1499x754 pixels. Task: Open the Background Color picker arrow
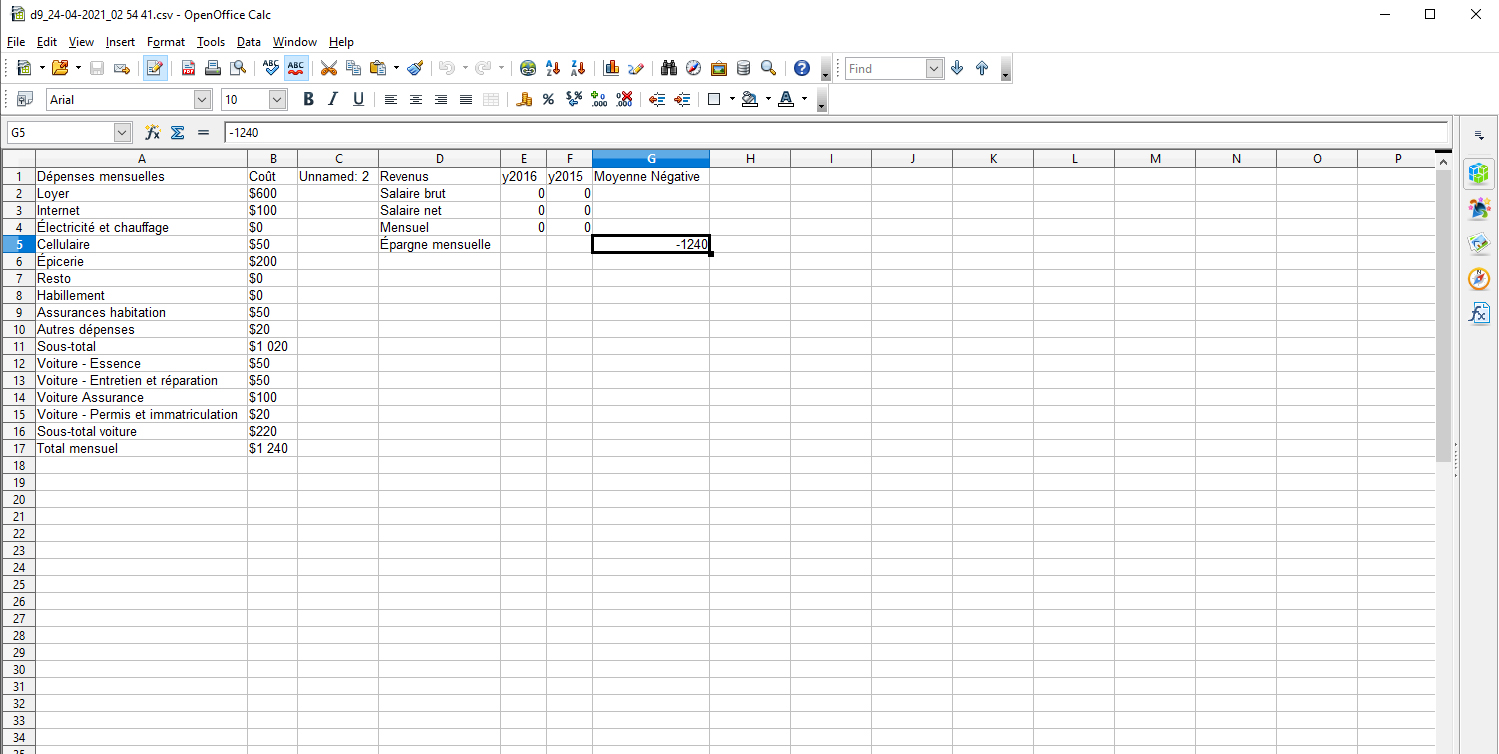(x=768, y=99)
